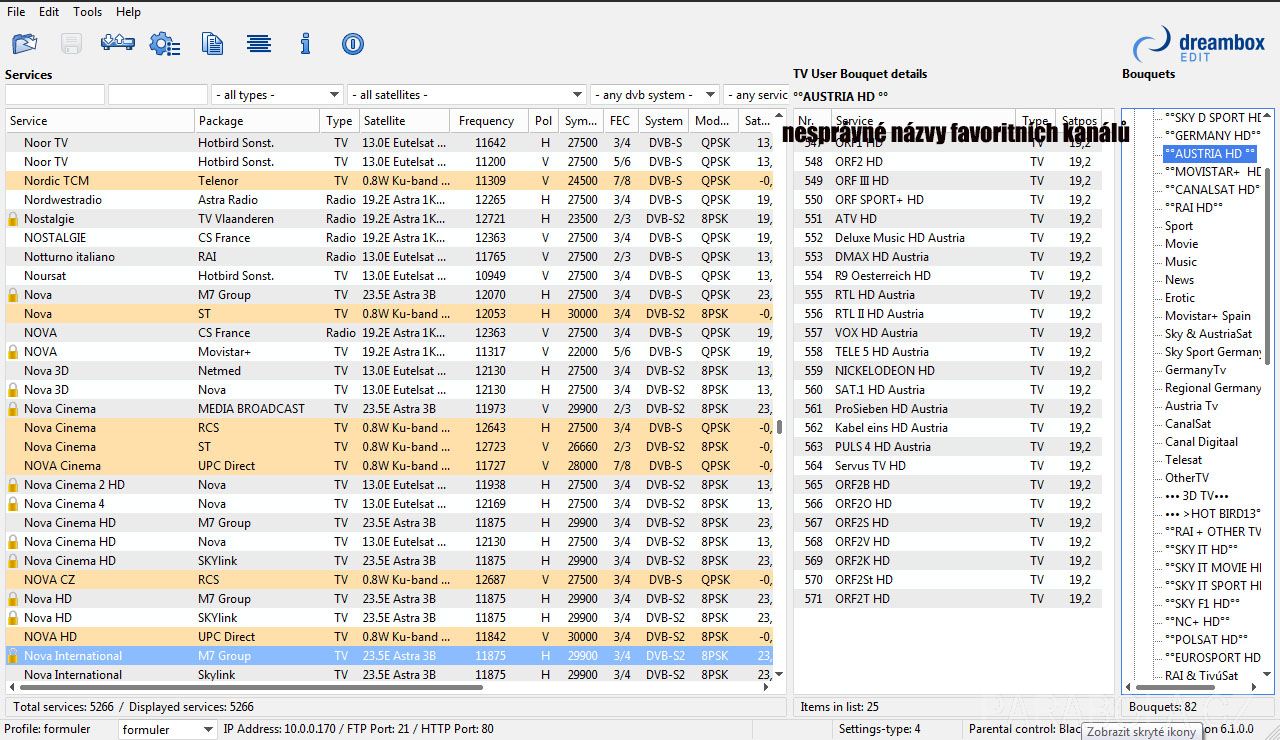The width and height of the screenshot is (1280, 740).
Task: Open the FTP download/upload transfer tool
Action: click(118, 43)
